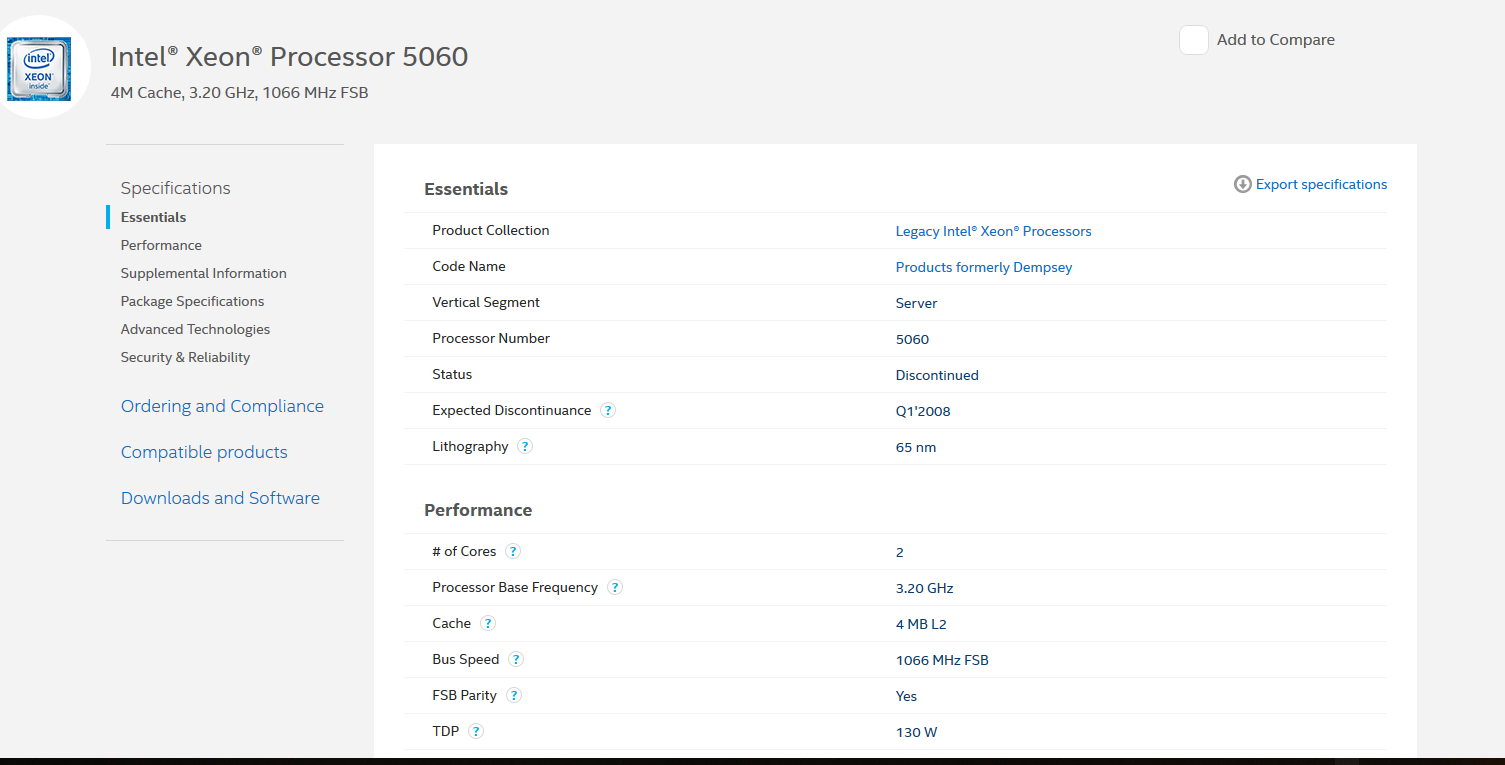Screen dimensions: 1505x765
Task: Click help icon beside Expected Discontinuance
Action: [x=608, y=410]
